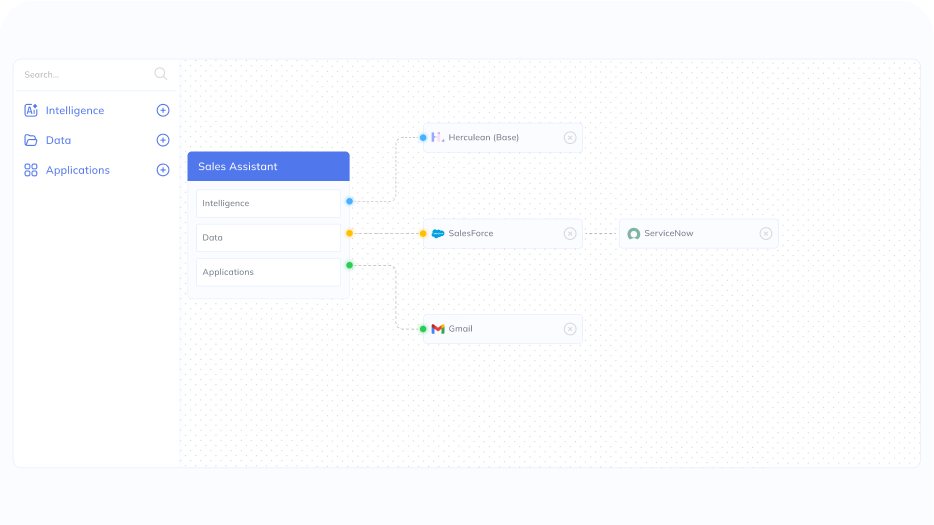Select the Applications row in Sales Assistant

(268, 272)
